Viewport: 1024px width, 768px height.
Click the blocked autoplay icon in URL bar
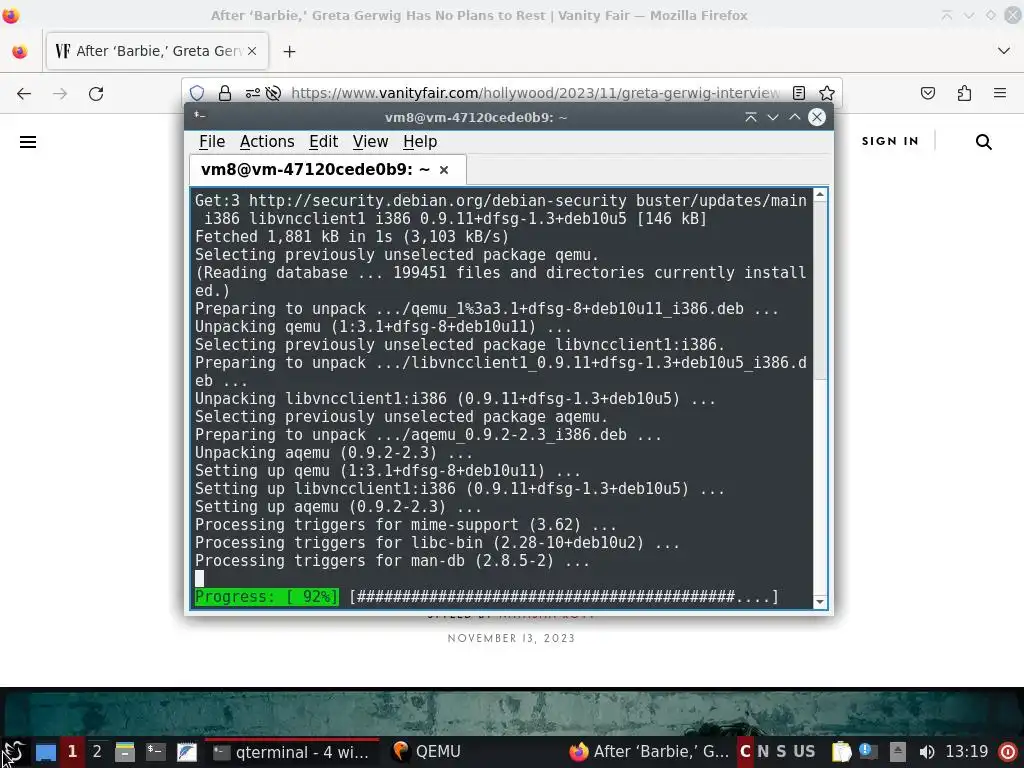(274, 93)
